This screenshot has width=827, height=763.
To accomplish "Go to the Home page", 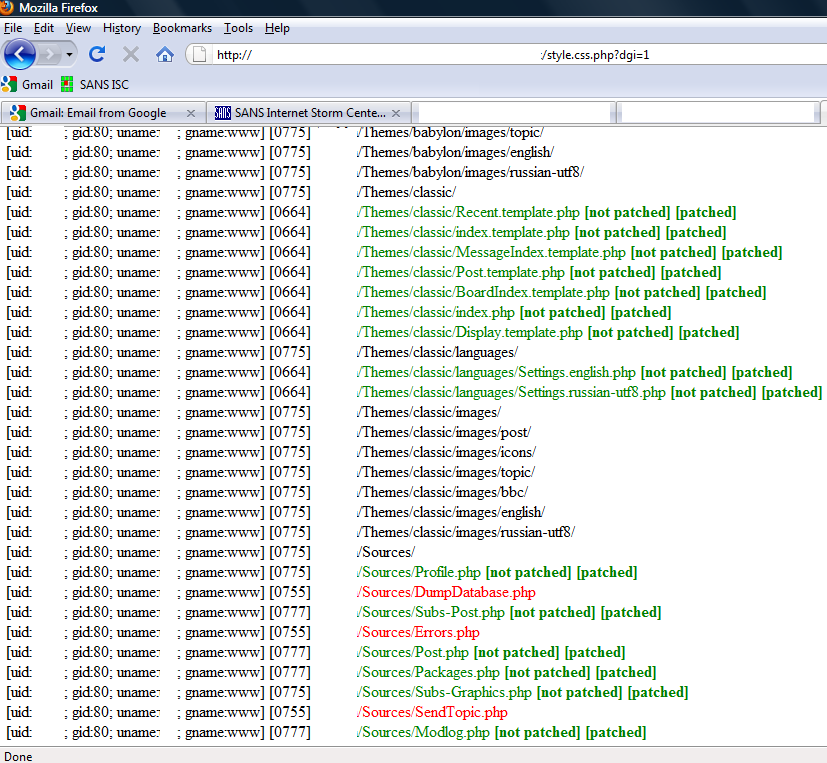I will [164, 54].
